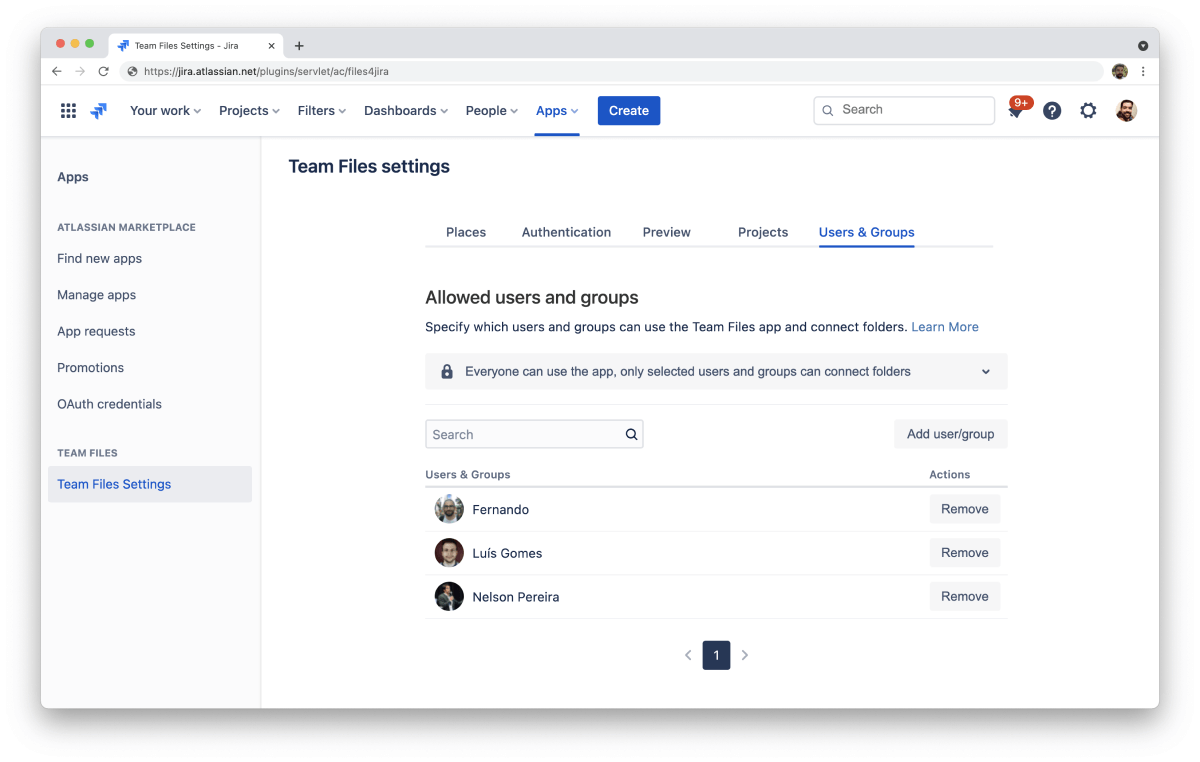Open the user profile avatar in Jira header
Viewport: 1200px width, 762px height.
point(1126,111)
